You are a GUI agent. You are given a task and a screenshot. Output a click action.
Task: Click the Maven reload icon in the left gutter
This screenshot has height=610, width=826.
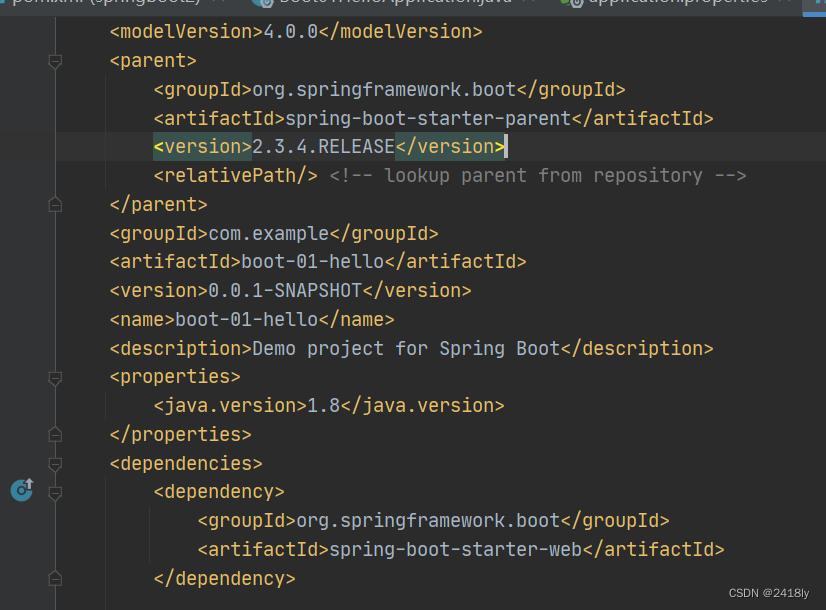point(20,490)
